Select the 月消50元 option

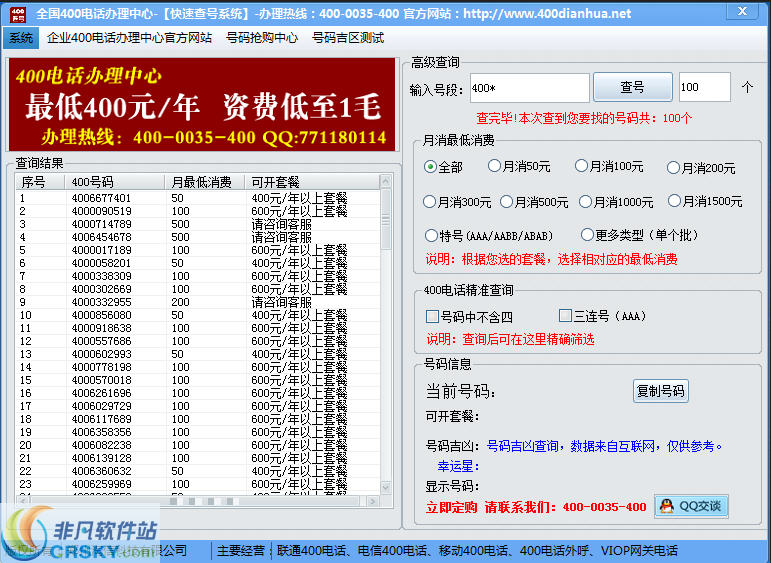pyautogui.click(x=494, y=166)
